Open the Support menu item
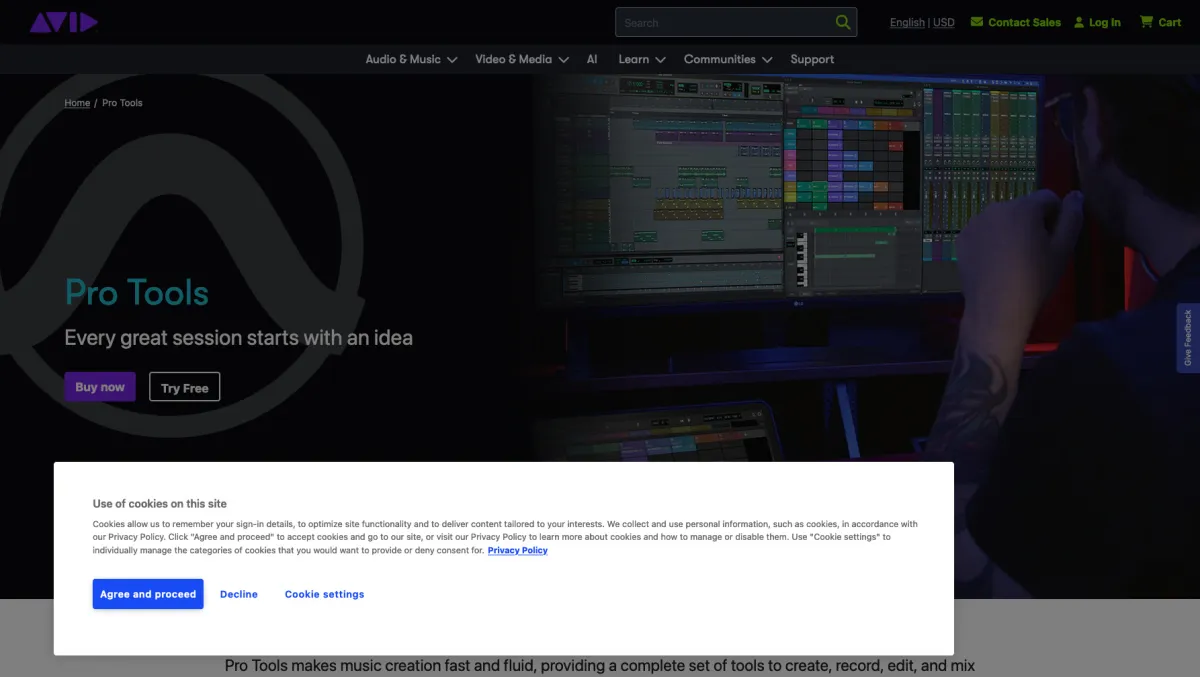Image resolution: width=1200 pixels, height=677 pixels. (812, 59)
